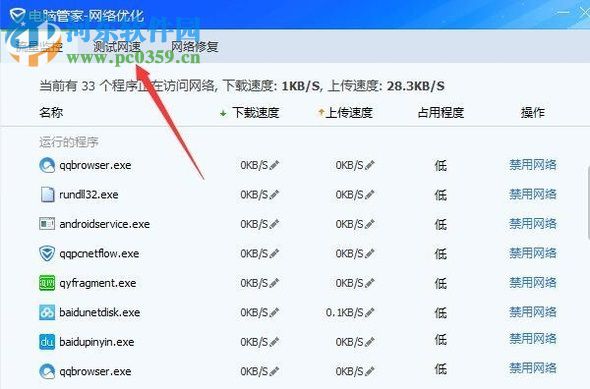The image size is (590, 389).
Task: Click 禁用网络 for baidunetdisk.exe
Action: pos(532,312)
